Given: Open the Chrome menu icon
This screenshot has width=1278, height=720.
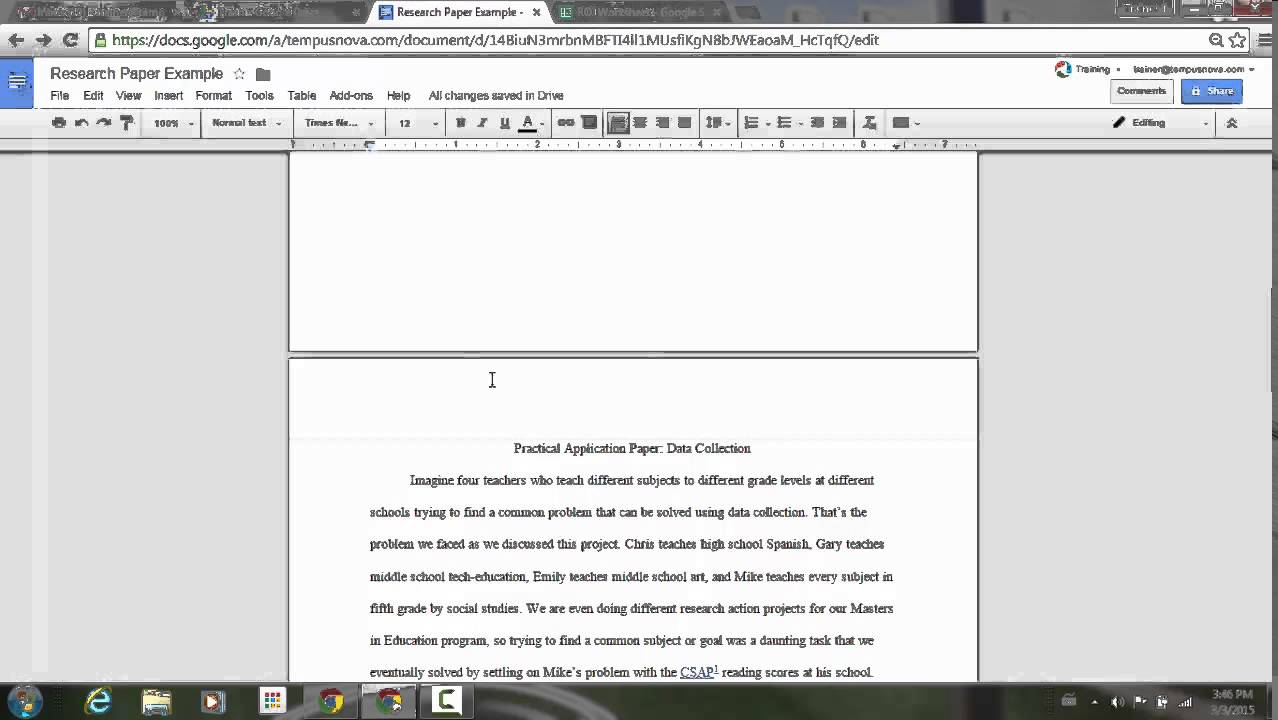Looking at the screenshot, I should click(x=1263, y=40).
